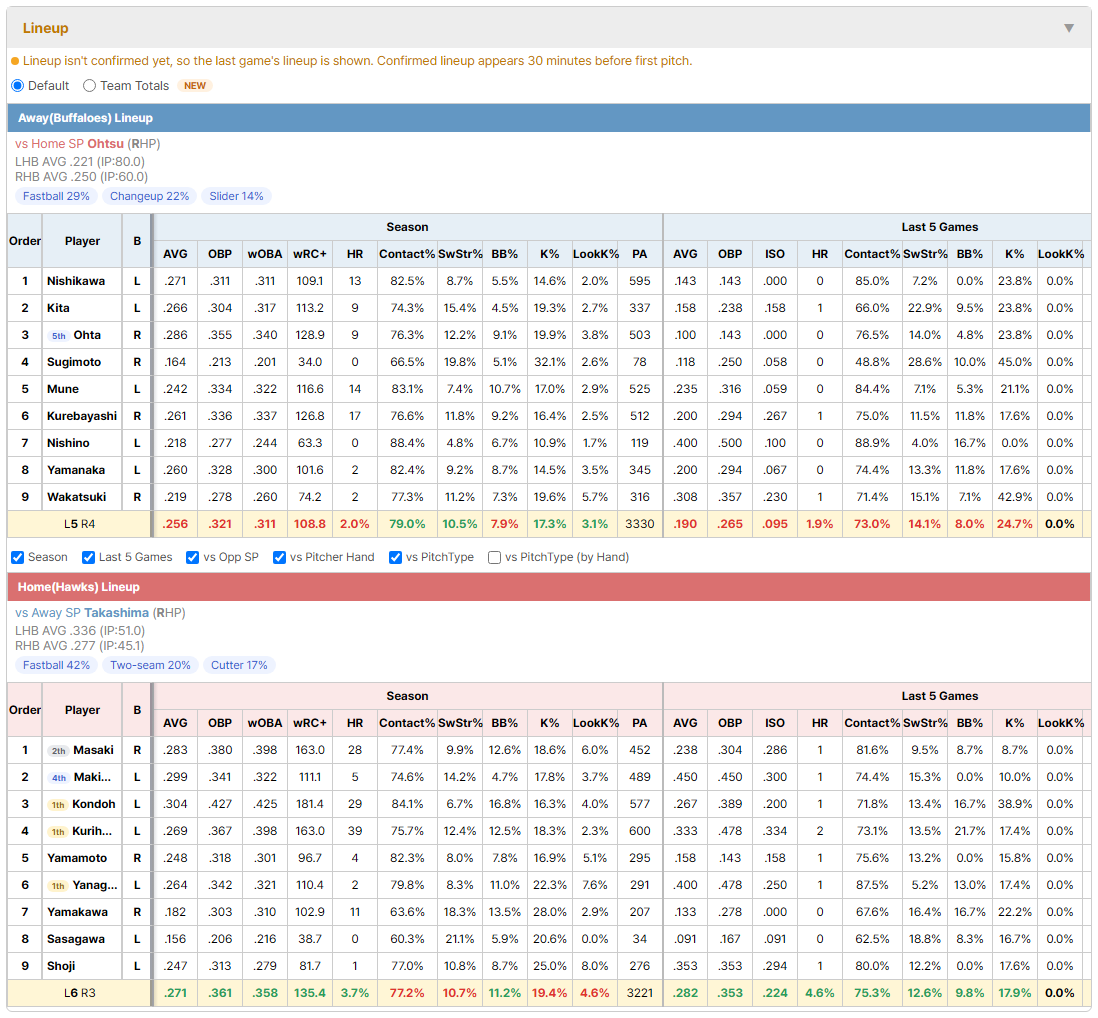The height and width of the screenshot is (1018, 1098).
Task: Click the 5th badge beside Ohta
Action: tap(59, 335)
